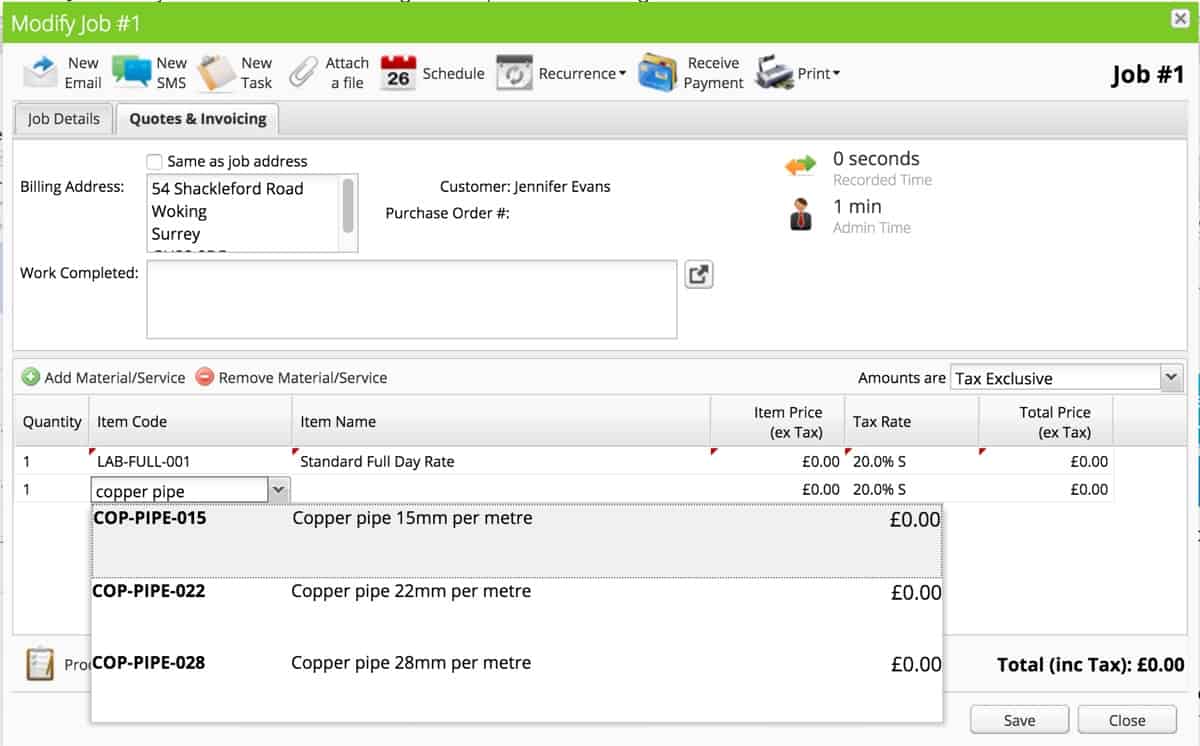Open the Schedule calendar icon
Image resolution: width=1200 pixels, height=746 pixels.
pyautogui.click(x=398, y=73)
